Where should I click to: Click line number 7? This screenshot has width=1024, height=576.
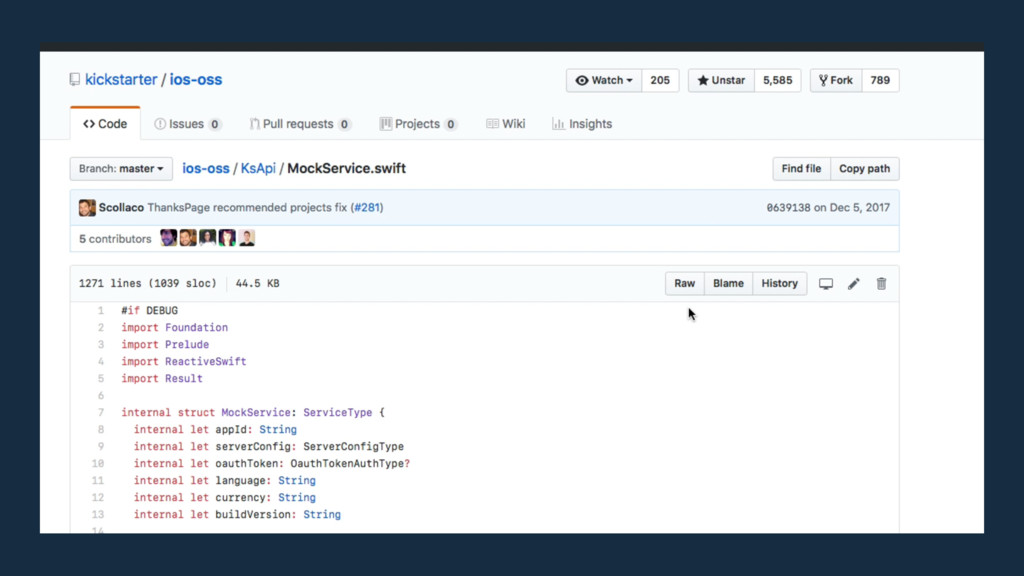click(x=101, y=413)
